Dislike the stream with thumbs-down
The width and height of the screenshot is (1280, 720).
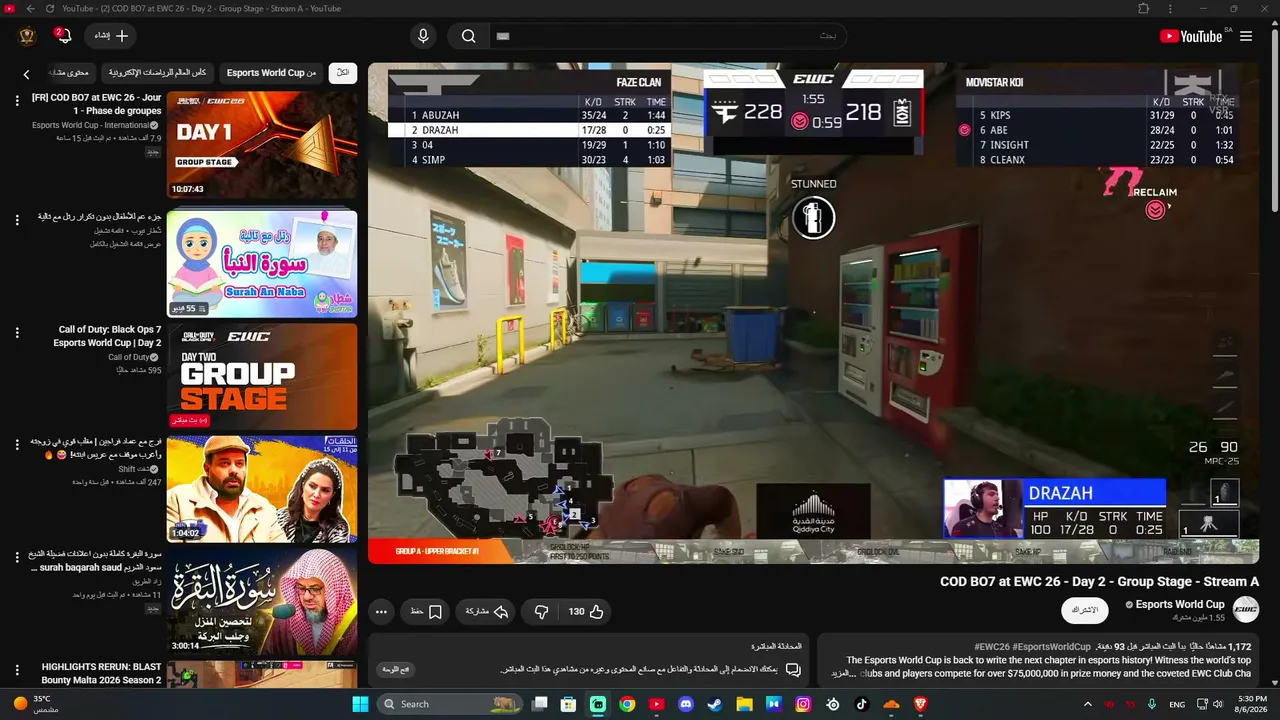541,611
